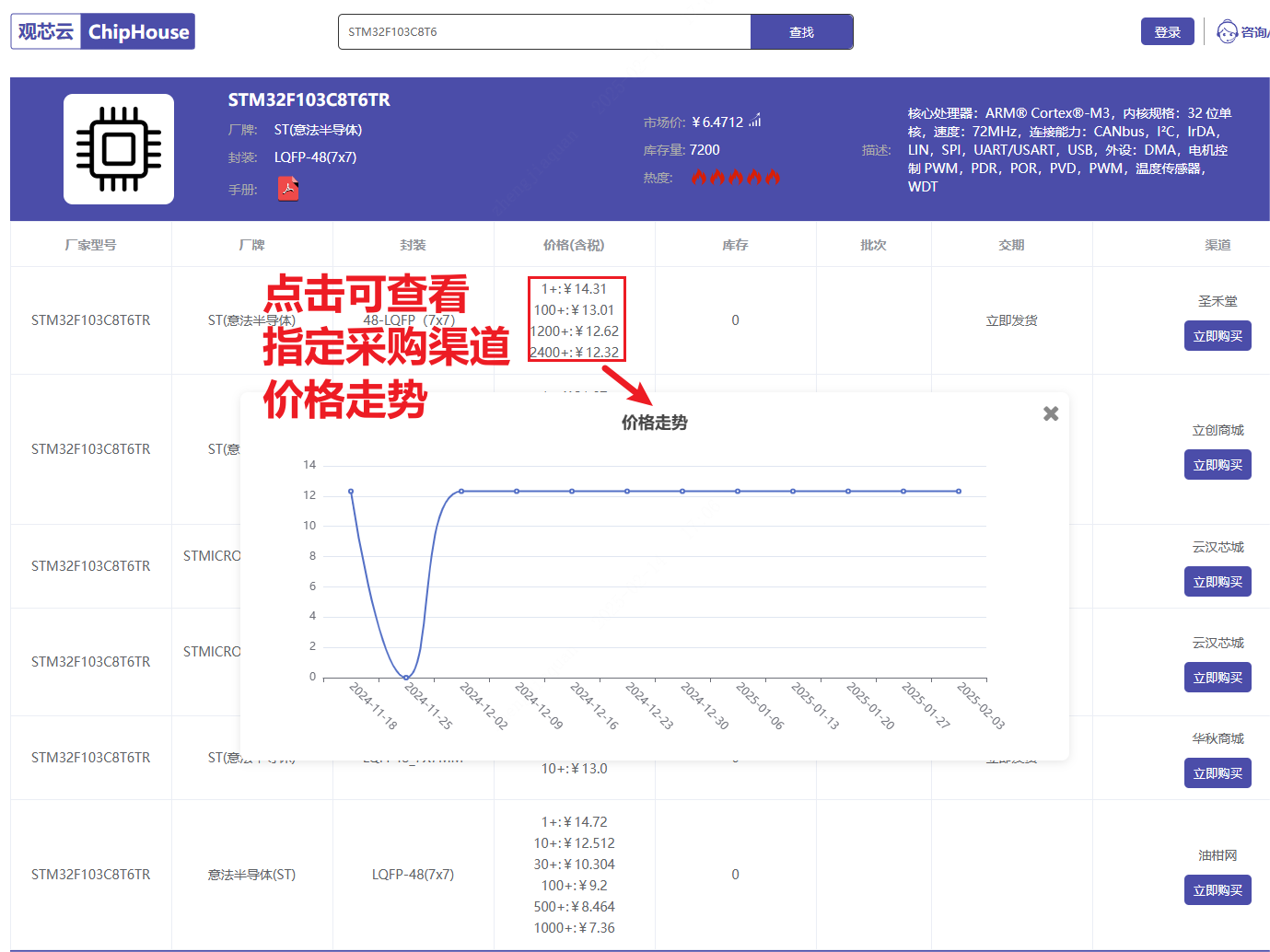Screen dimensions: 1270x952
Task: Click the 查找 search button
Action: point(801,31)
